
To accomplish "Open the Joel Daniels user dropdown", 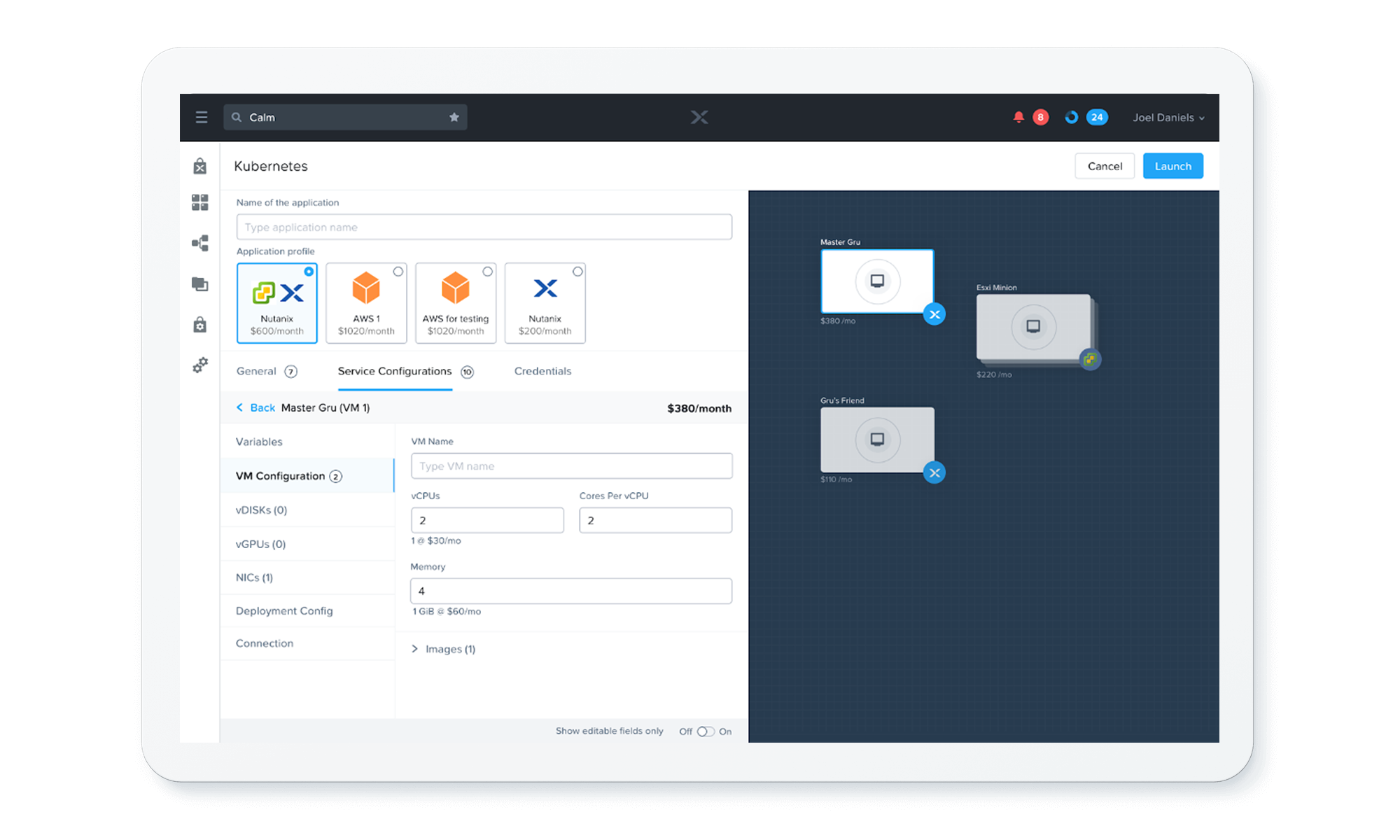I will (x=1168, y=118).
